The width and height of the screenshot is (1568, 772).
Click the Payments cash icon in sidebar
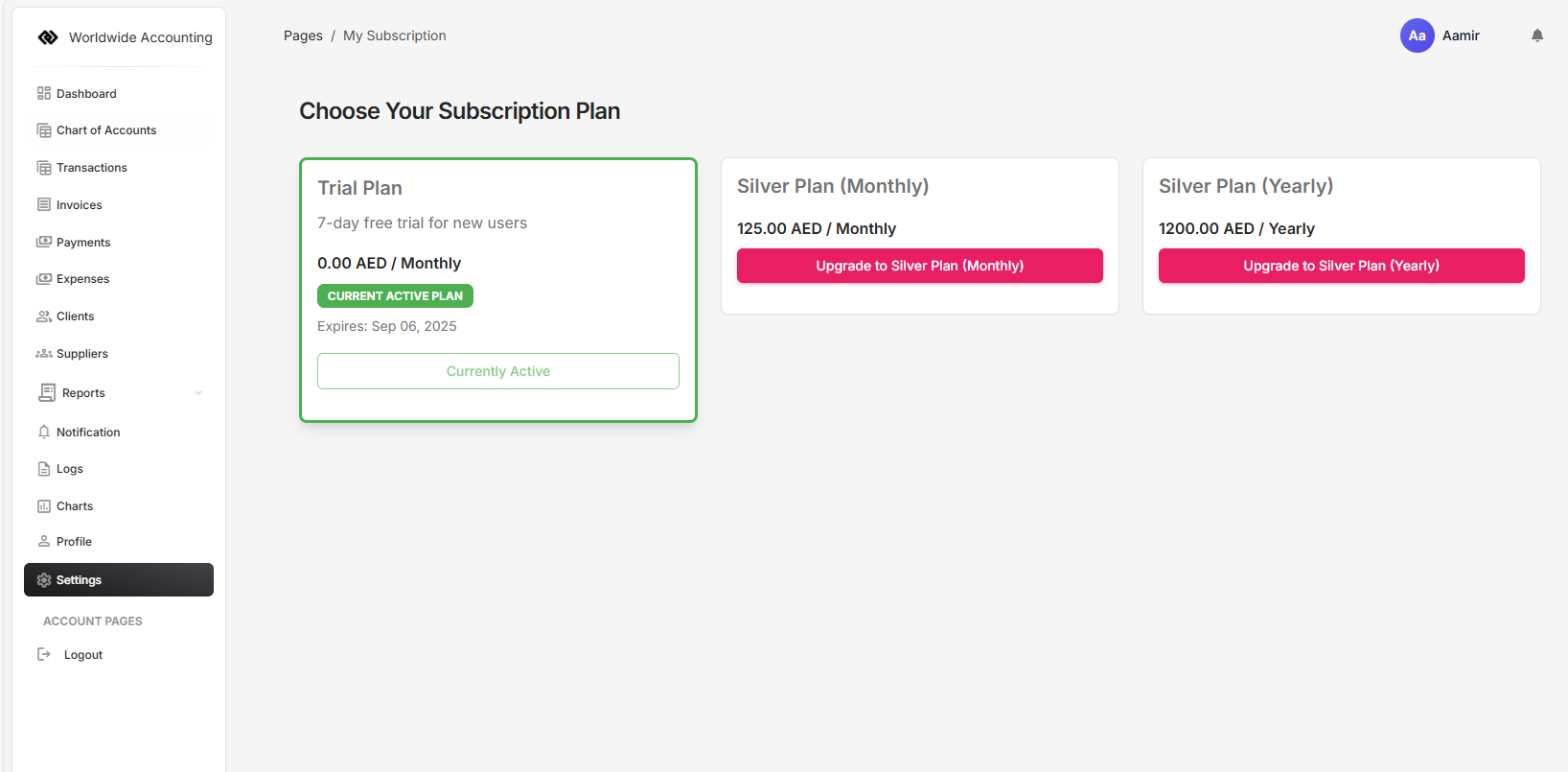click(x=44, y=242)
